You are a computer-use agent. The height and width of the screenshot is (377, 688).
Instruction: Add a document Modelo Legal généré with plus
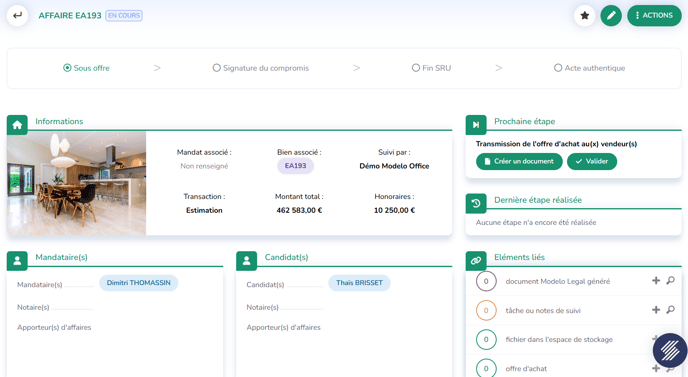(x=656, y=280)
